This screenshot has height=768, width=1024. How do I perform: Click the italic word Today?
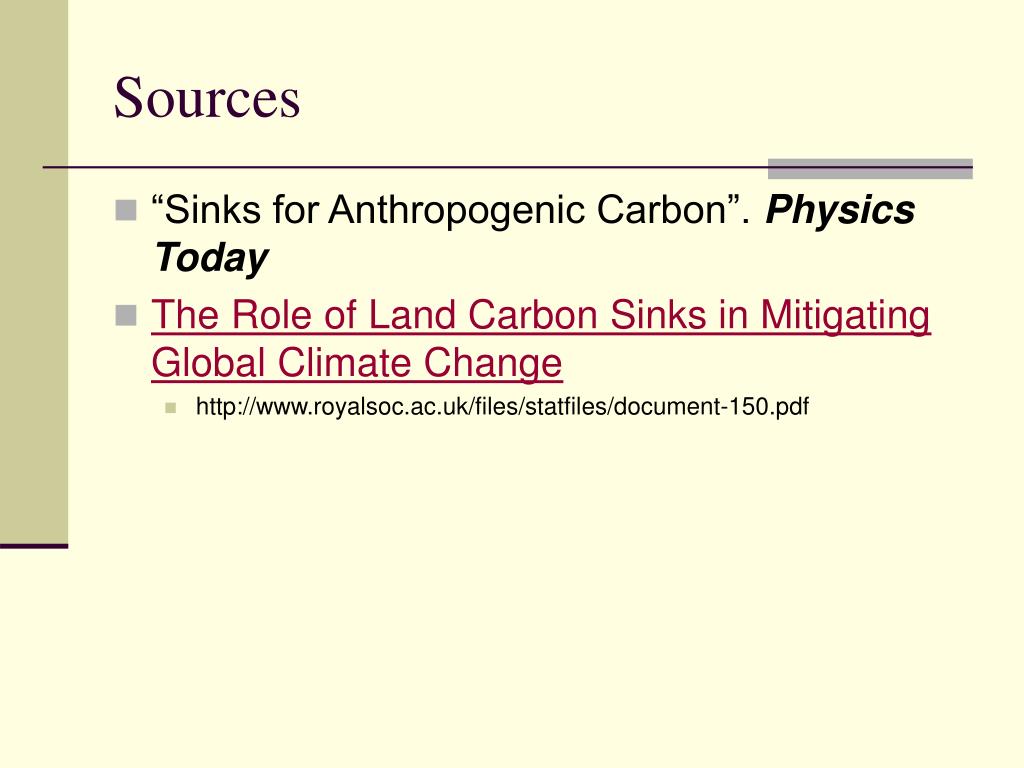coord(211,258)
